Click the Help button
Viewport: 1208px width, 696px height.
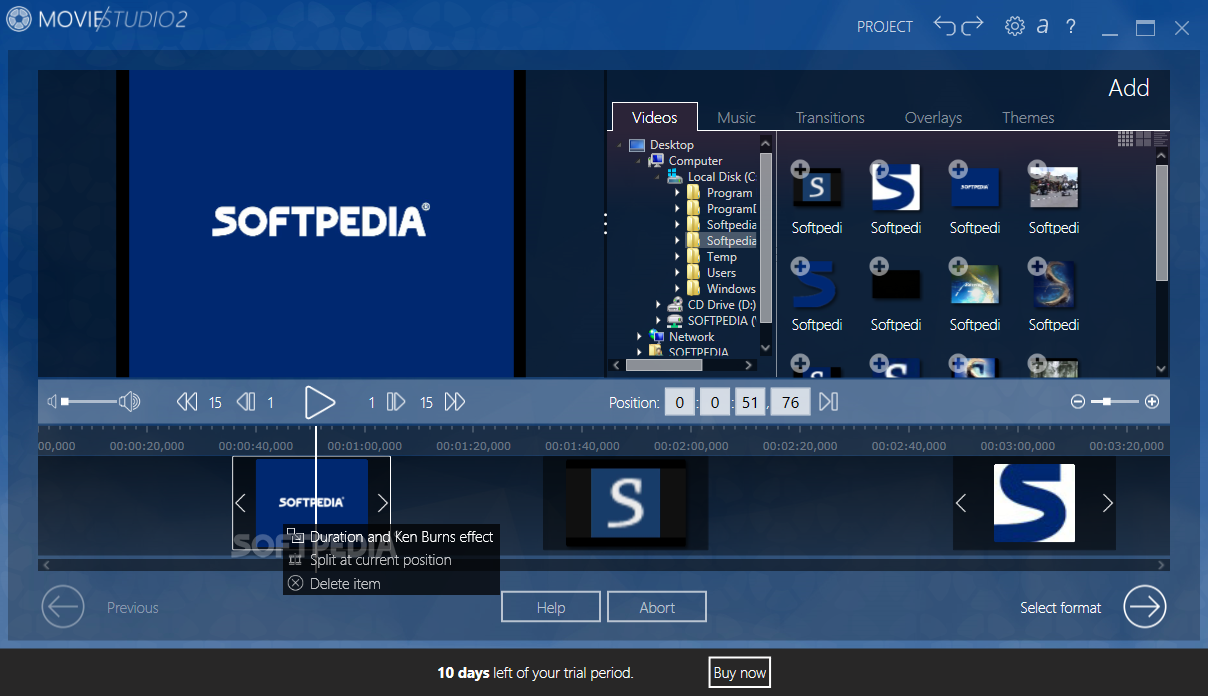click(551, 607)
